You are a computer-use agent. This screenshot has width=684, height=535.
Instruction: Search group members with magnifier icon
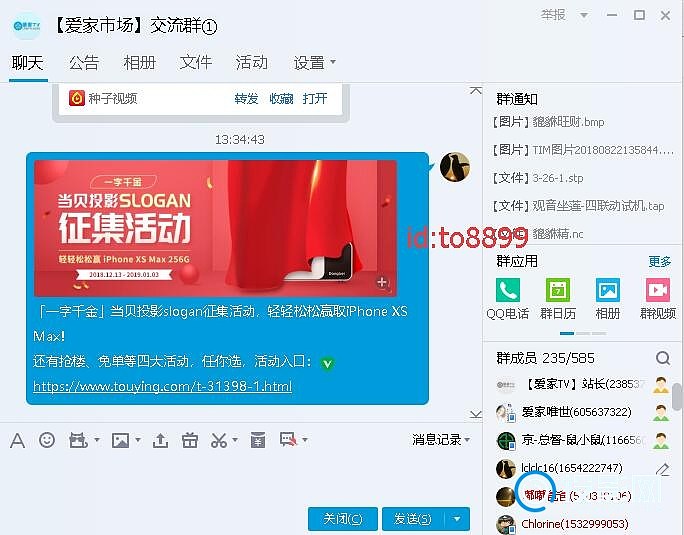[x=663, y=358]
